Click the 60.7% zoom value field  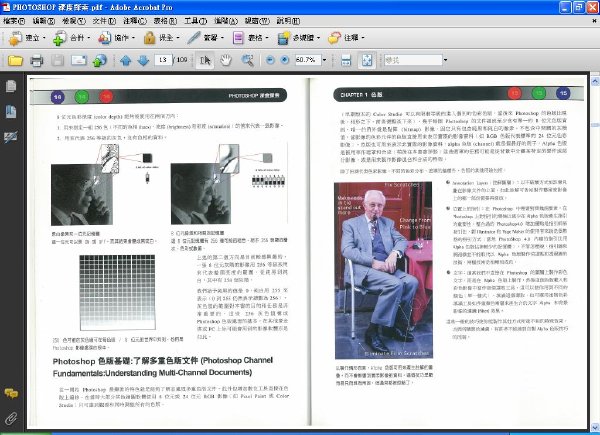tap(307, 60)
